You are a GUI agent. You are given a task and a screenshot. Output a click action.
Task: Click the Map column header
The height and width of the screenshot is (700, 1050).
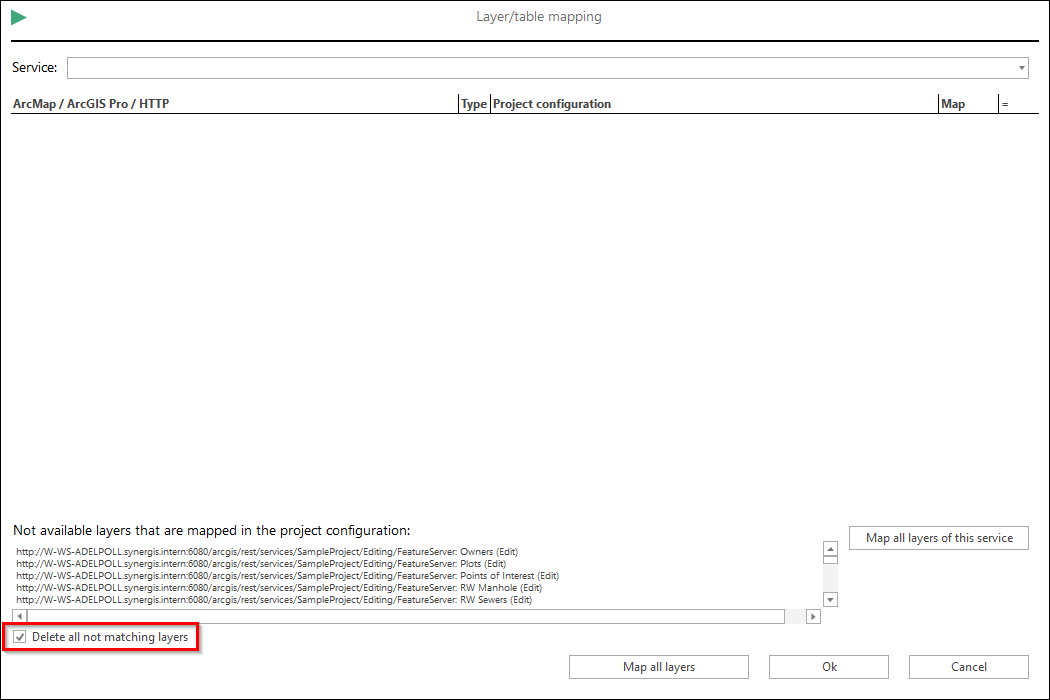(x=968, y=104)
